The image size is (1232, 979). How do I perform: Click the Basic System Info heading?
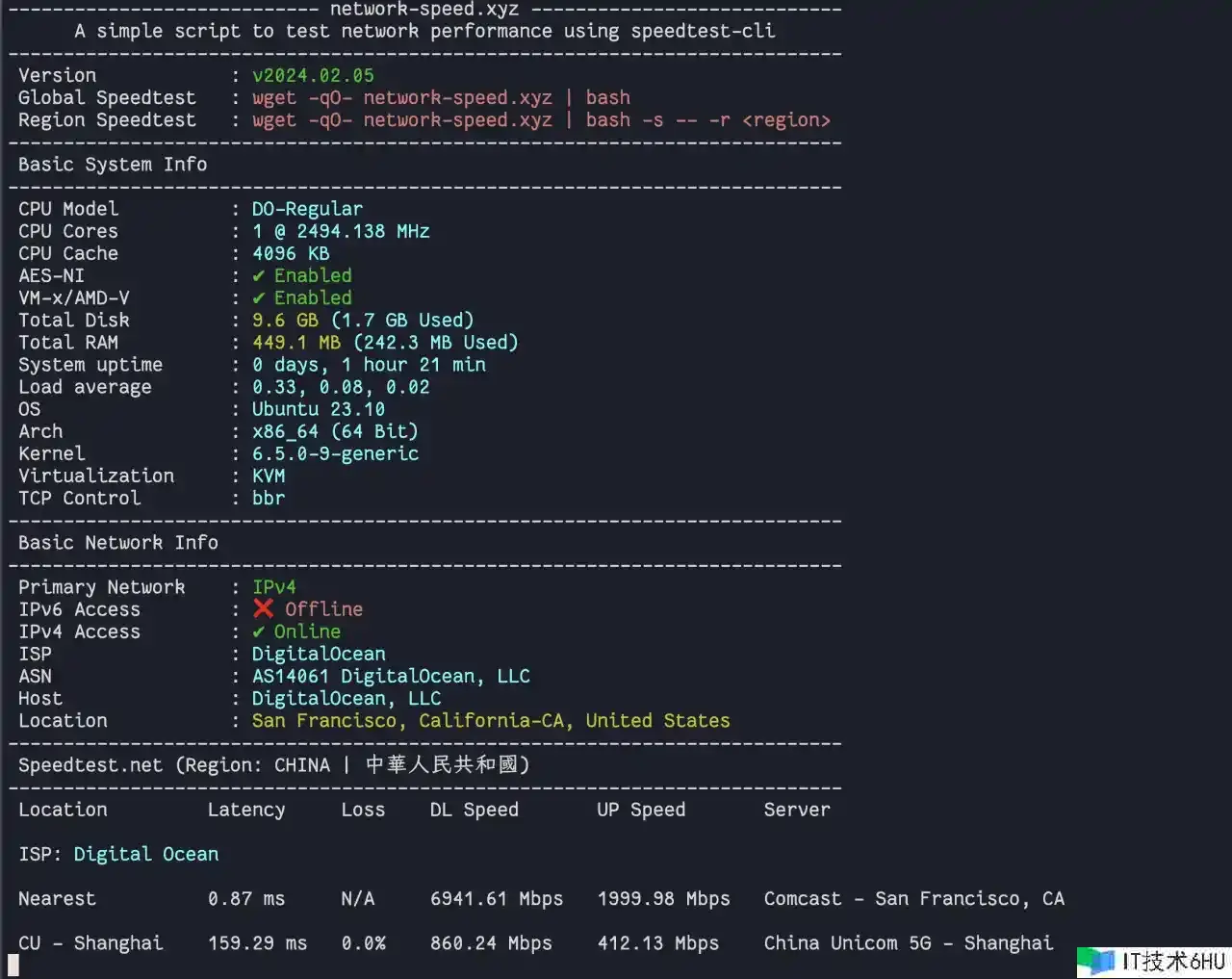click(113, 165)
